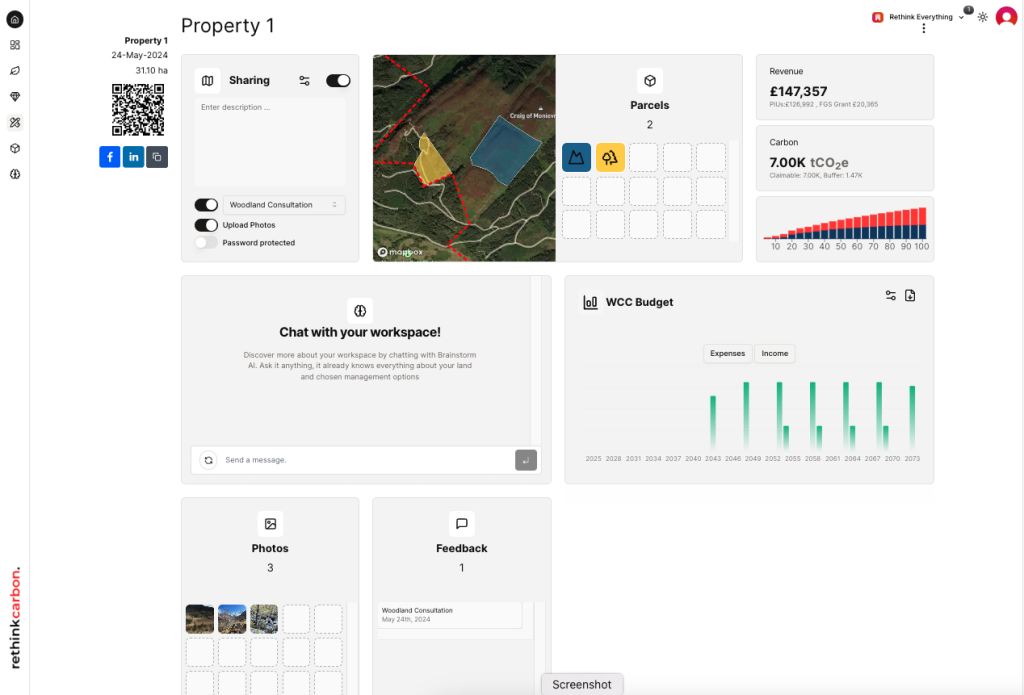Open the three-dot more options menu
Screen dimensions: 1024x695
pyautogui.click(x=923, y=29)
